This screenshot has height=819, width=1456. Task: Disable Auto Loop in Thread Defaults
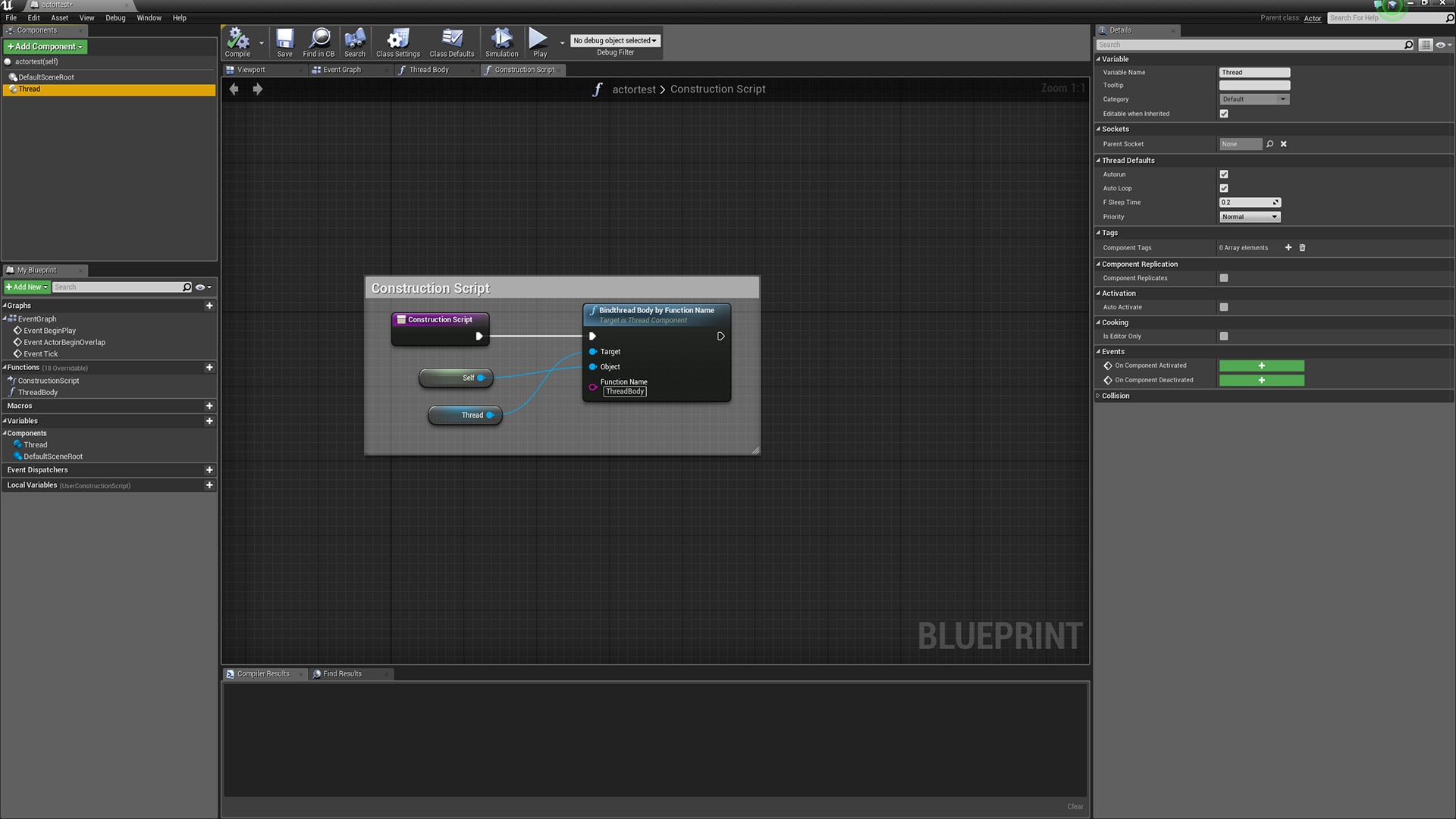point(1223,188)
